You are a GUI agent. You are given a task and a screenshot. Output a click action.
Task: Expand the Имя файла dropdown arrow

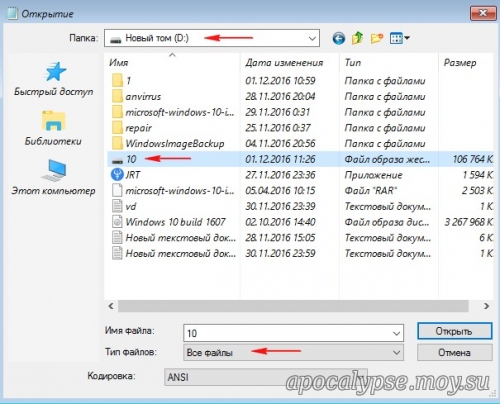point(396,333)
